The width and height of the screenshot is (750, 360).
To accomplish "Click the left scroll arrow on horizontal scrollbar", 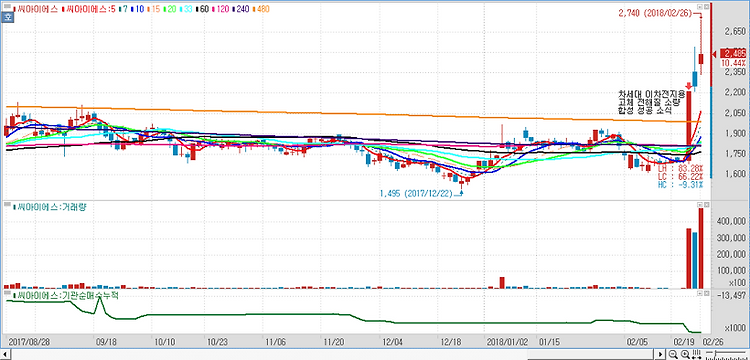I will pos(6,354).
